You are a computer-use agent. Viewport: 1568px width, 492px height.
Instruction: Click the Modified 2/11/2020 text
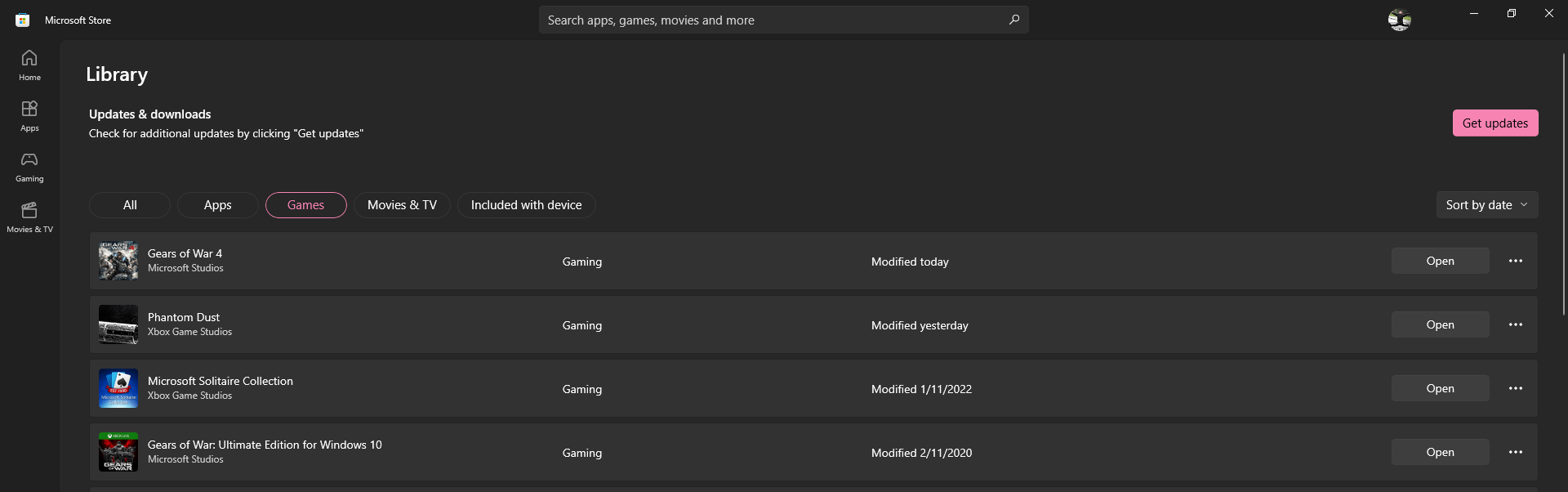[x=921, y=453]
